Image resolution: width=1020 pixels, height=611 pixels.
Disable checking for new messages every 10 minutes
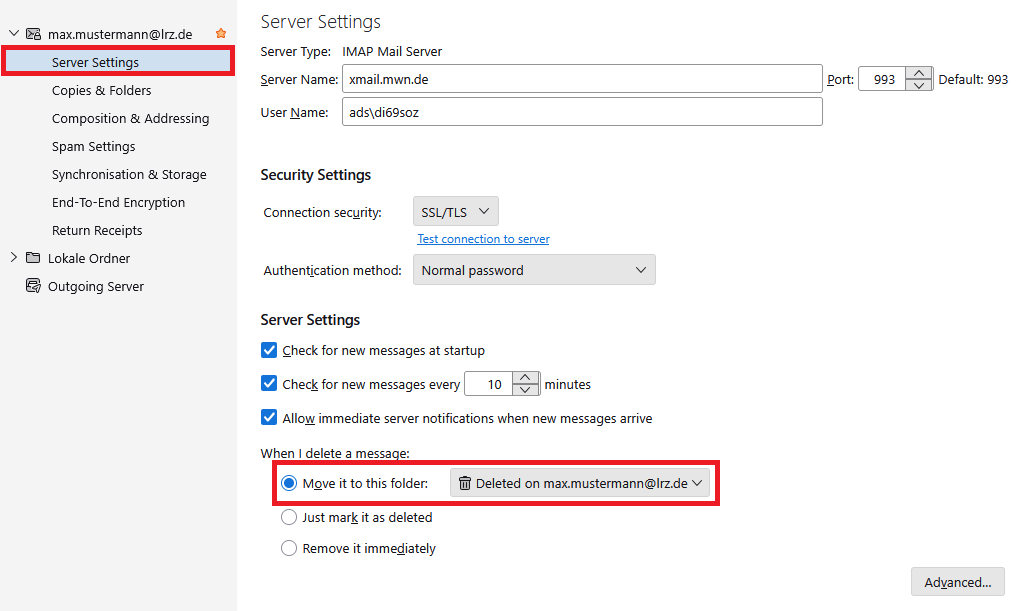pyautogui.click(x=269, y=383)
